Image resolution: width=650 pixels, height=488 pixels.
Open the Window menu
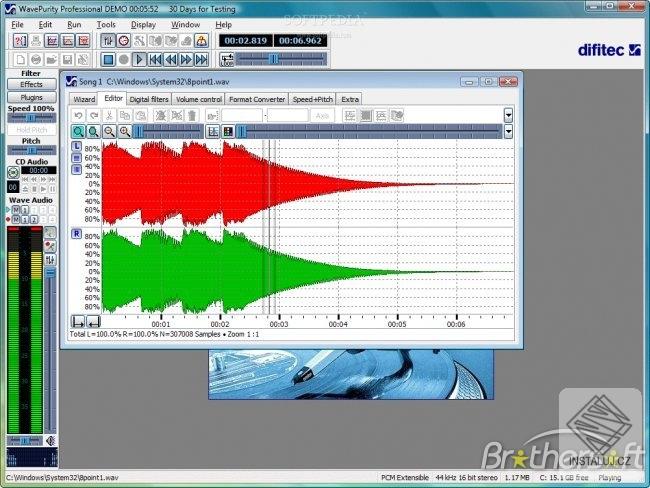[x=186, y=25]
